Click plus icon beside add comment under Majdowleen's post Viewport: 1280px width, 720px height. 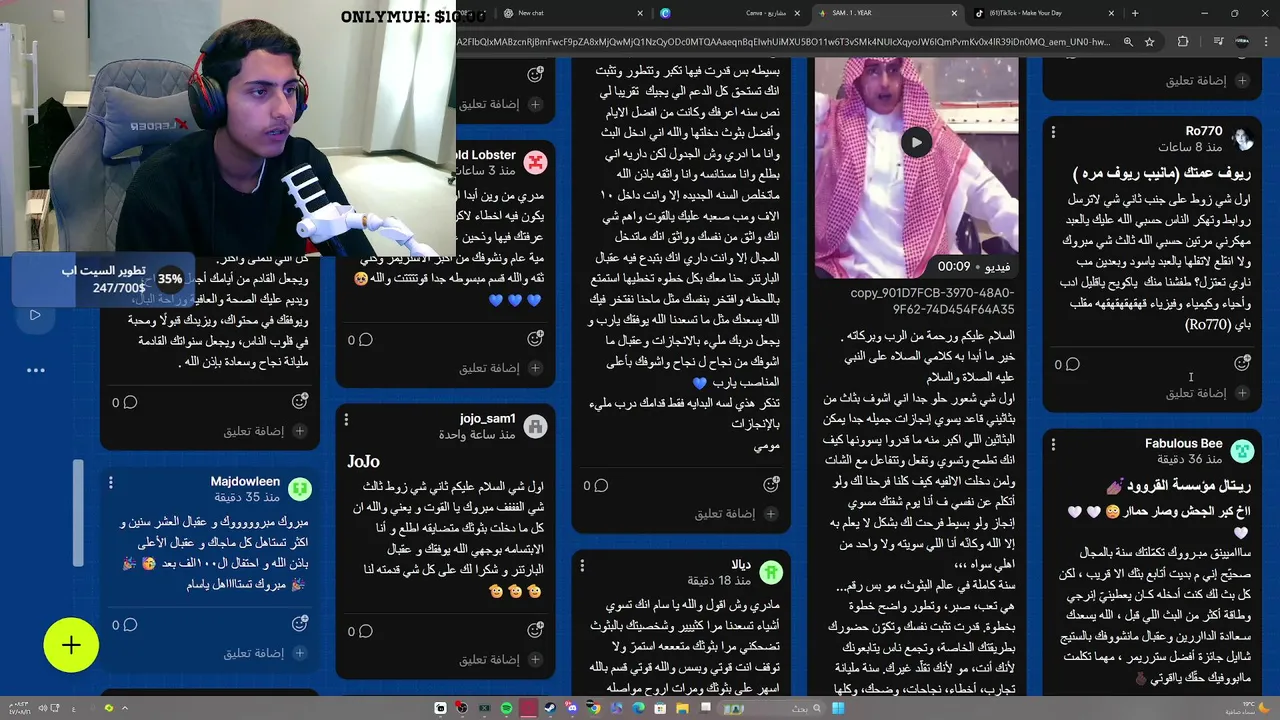(x=299, y=653)
